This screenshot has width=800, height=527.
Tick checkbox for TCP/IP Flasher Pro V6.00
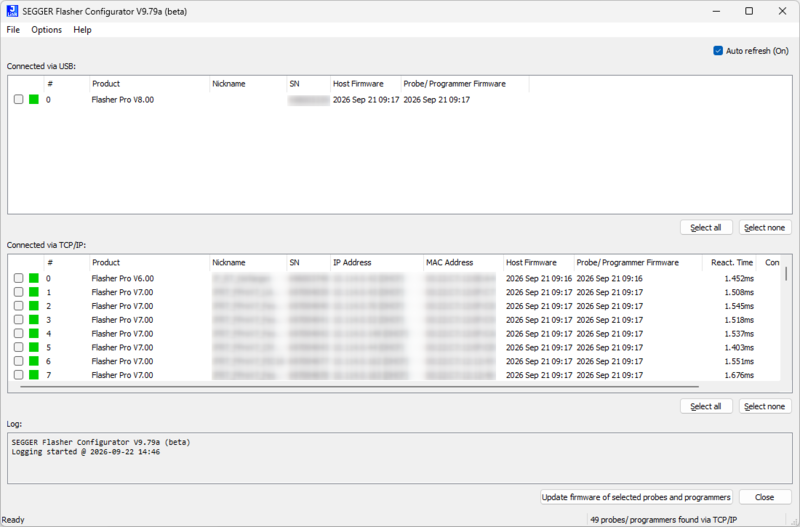tap(18, 278)
